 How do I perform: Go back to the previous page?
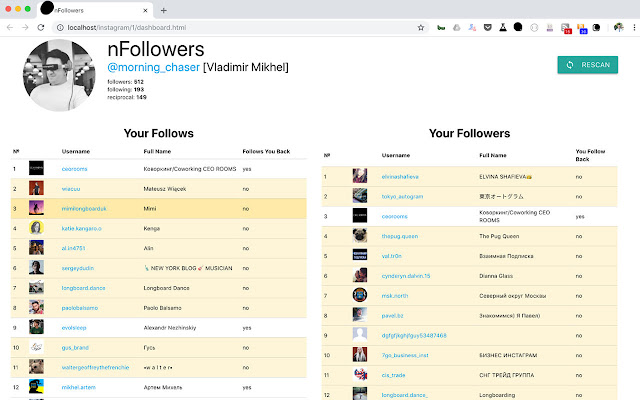pos(10,27)
